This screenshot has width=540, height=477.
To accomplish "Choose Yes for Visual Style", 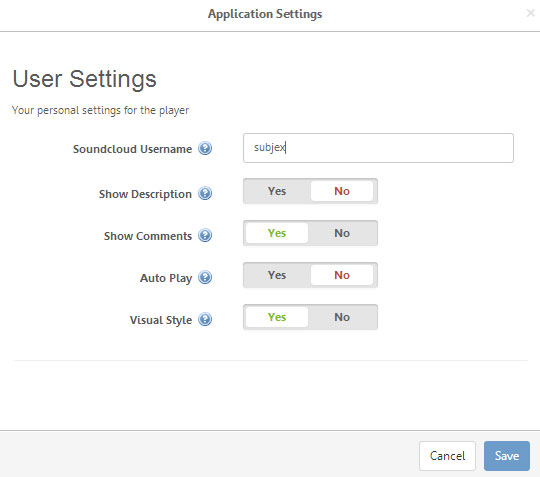I will click(x=277, y=317).
